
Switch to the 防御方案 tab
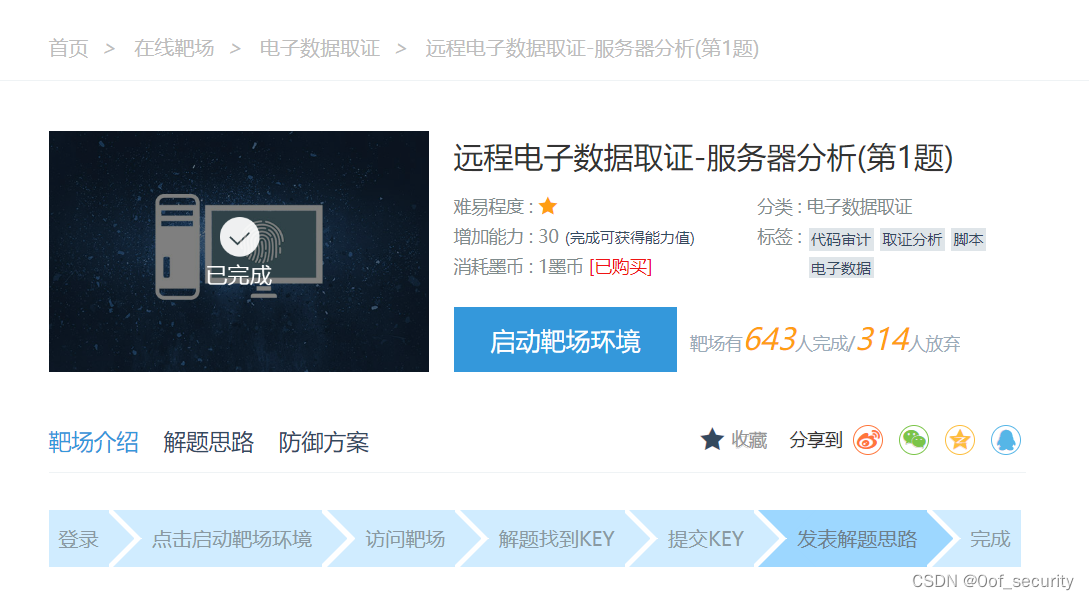click(324, 442)
